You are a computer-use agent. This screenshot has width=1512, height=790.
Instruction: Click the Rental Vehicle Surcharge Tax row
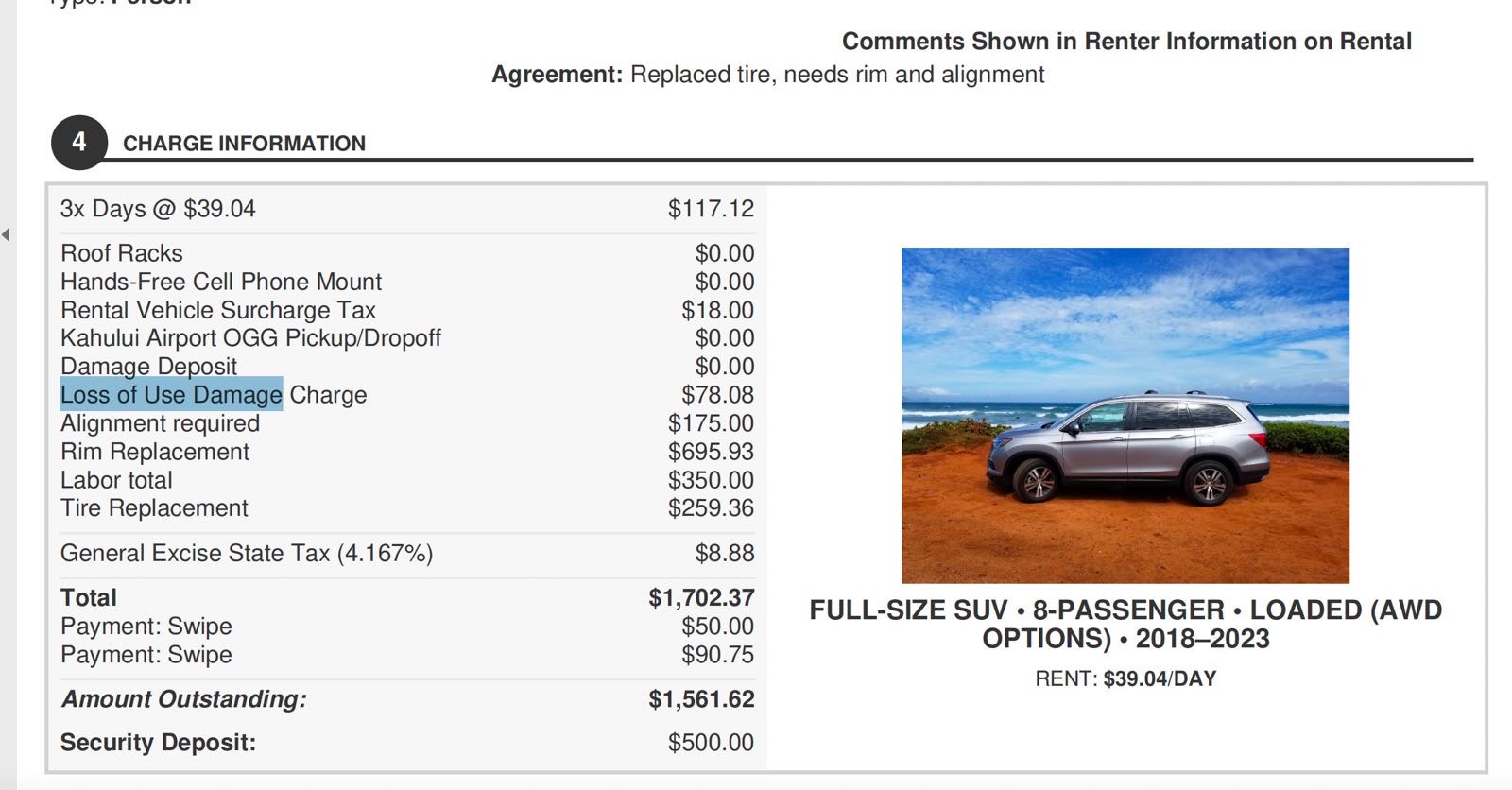pos(218,310)
